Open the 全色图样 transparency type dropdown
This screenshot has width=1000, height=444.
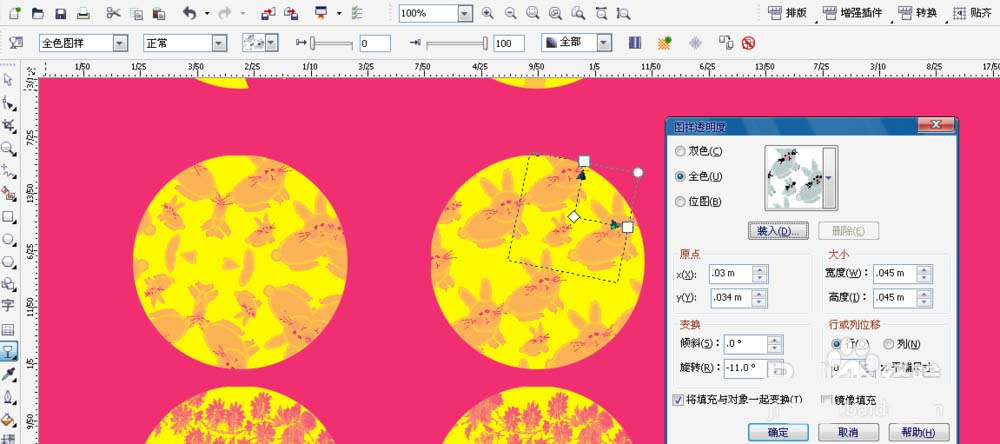tap(120, 43)
